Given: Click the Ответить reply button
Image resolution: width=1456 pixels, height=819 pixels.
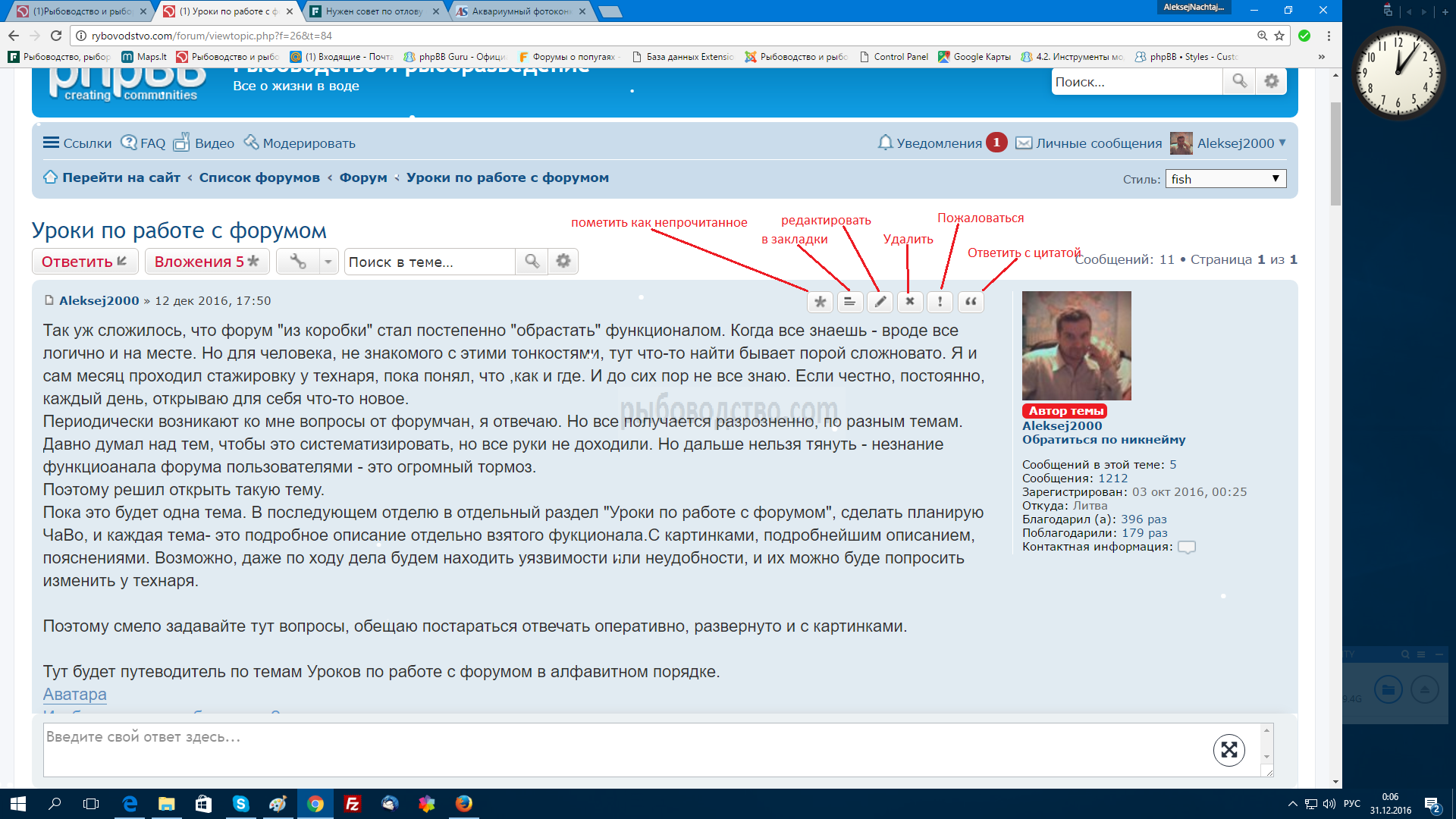Looking at the screenshot, I should click(84, 262).
